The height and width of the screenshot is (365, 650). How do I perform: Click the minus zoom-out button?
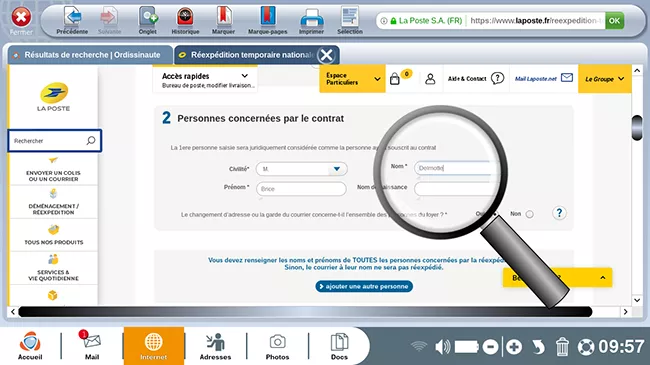click(490, 347)
